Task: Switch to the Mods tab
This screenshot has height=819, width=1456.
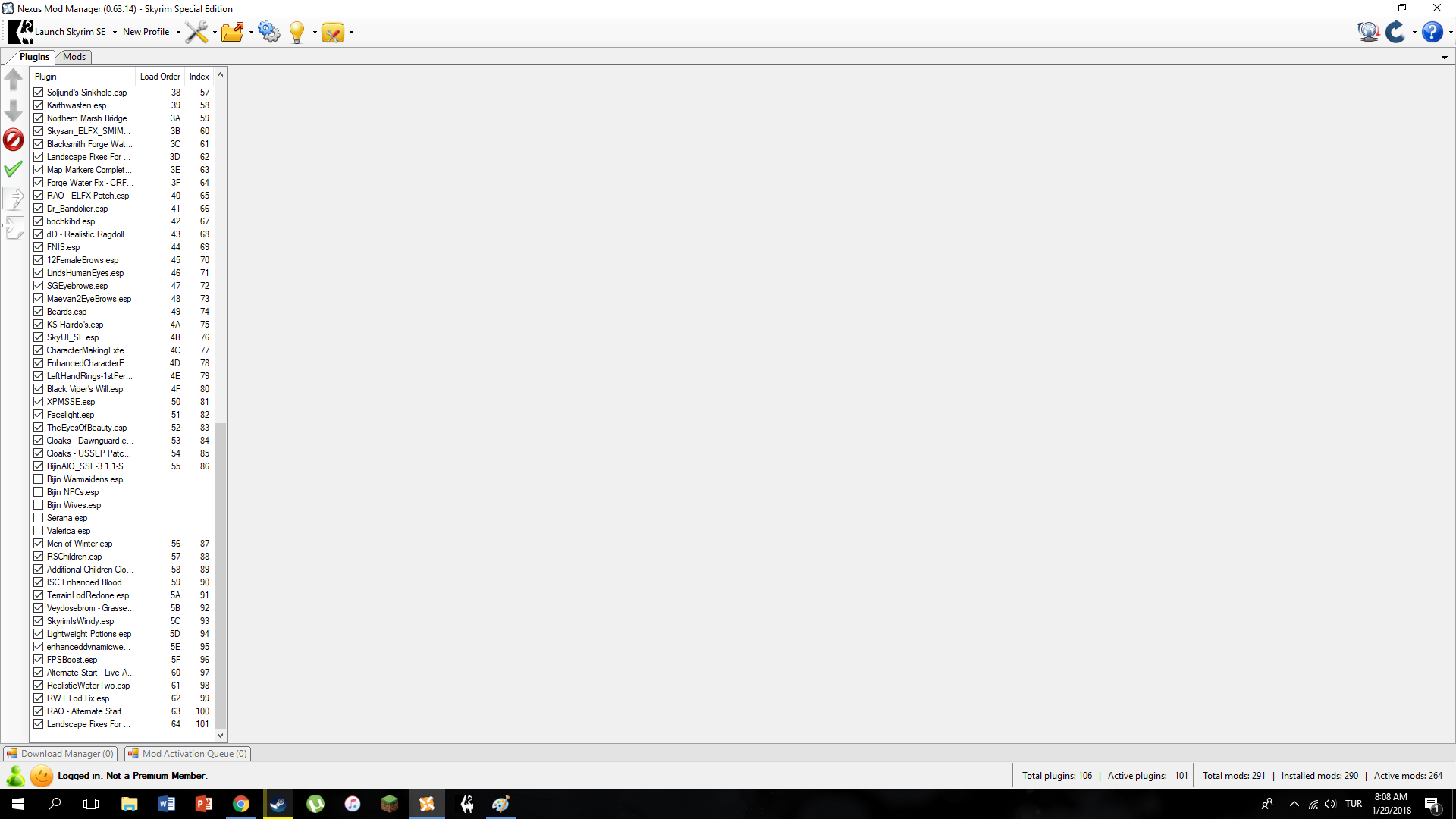Action: click(74, 56)
